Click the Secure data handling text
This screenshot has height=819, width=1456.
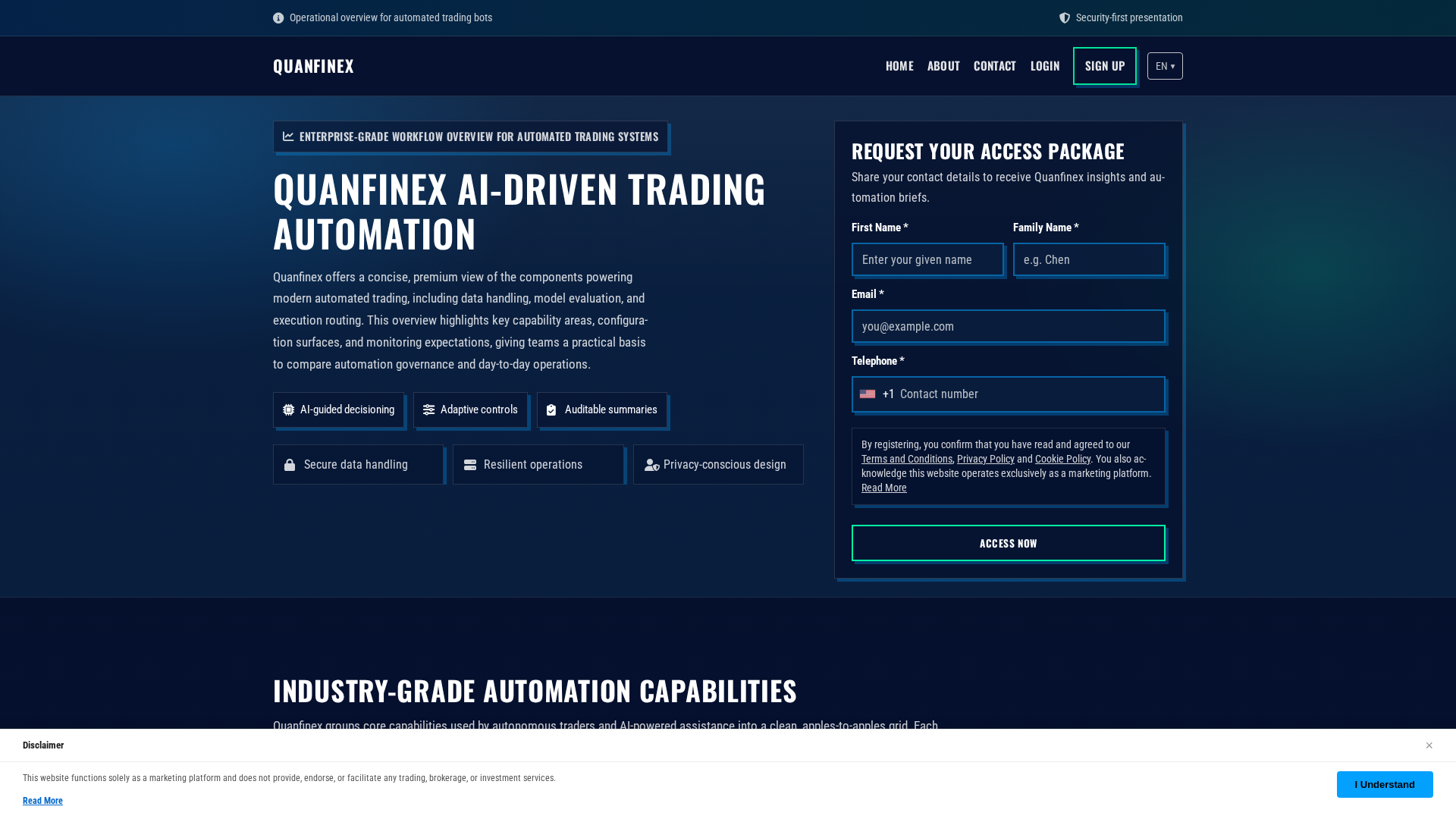tap(356, 465)
